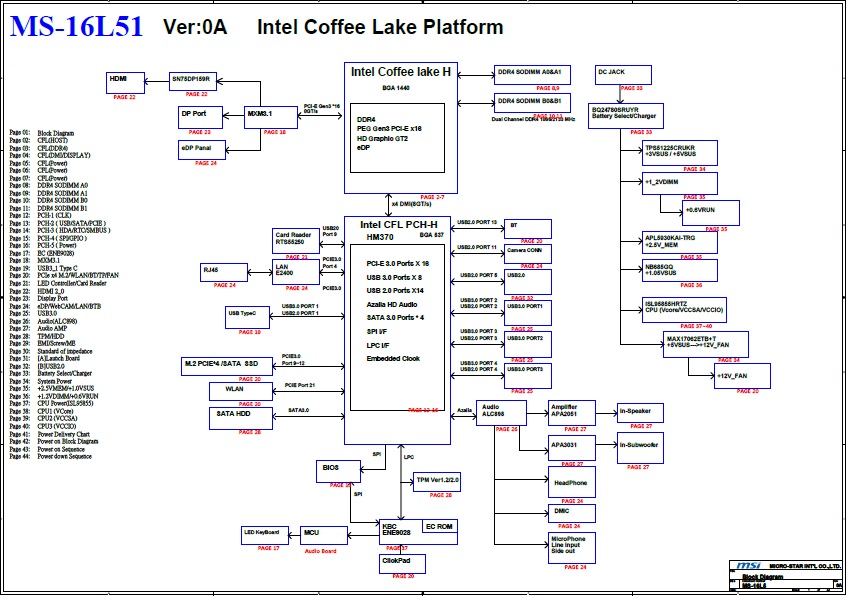Click the TPS51225CRUKR block

[679, 153]
